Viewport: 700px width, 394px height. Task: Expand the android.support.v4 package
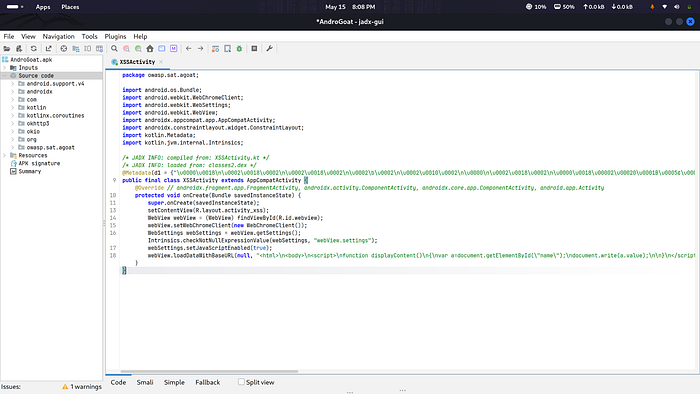(x=12, y=84)
